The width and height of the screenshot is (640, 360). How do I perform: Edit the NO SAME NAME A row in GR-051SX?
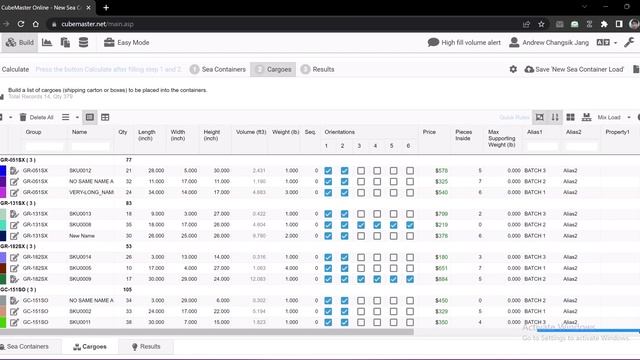click(x=14, y=182)
